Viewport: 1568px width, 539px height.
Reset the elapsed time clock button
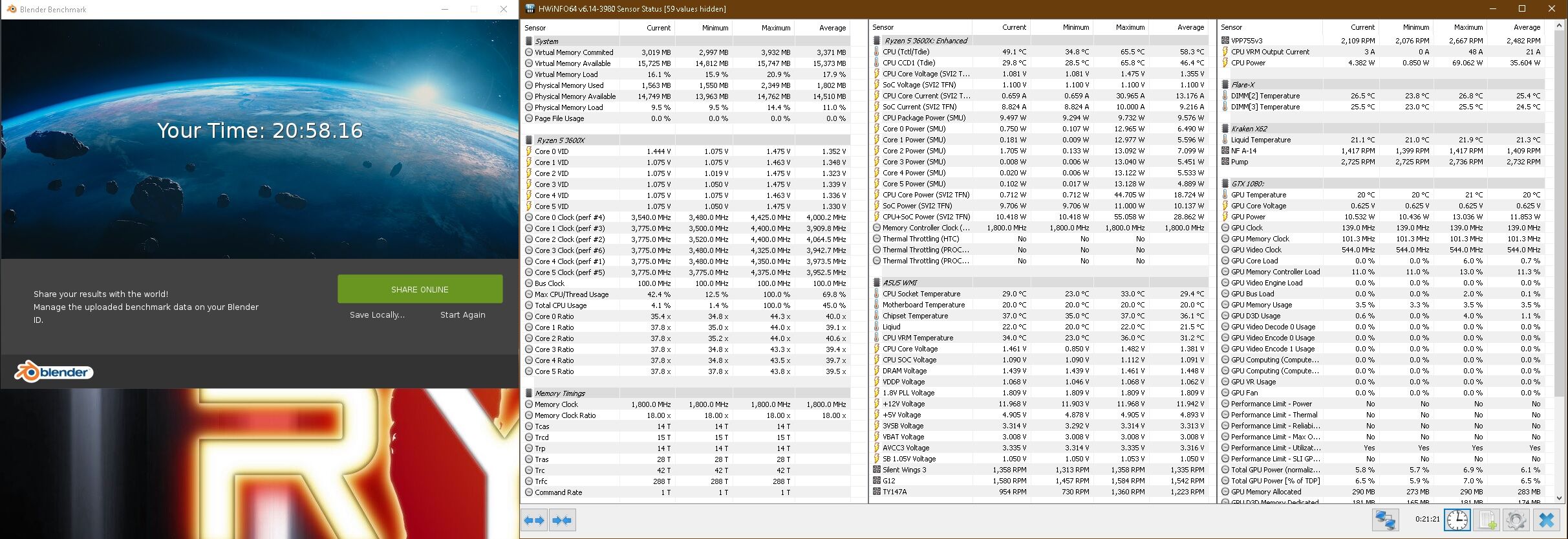pos(1457,520)
